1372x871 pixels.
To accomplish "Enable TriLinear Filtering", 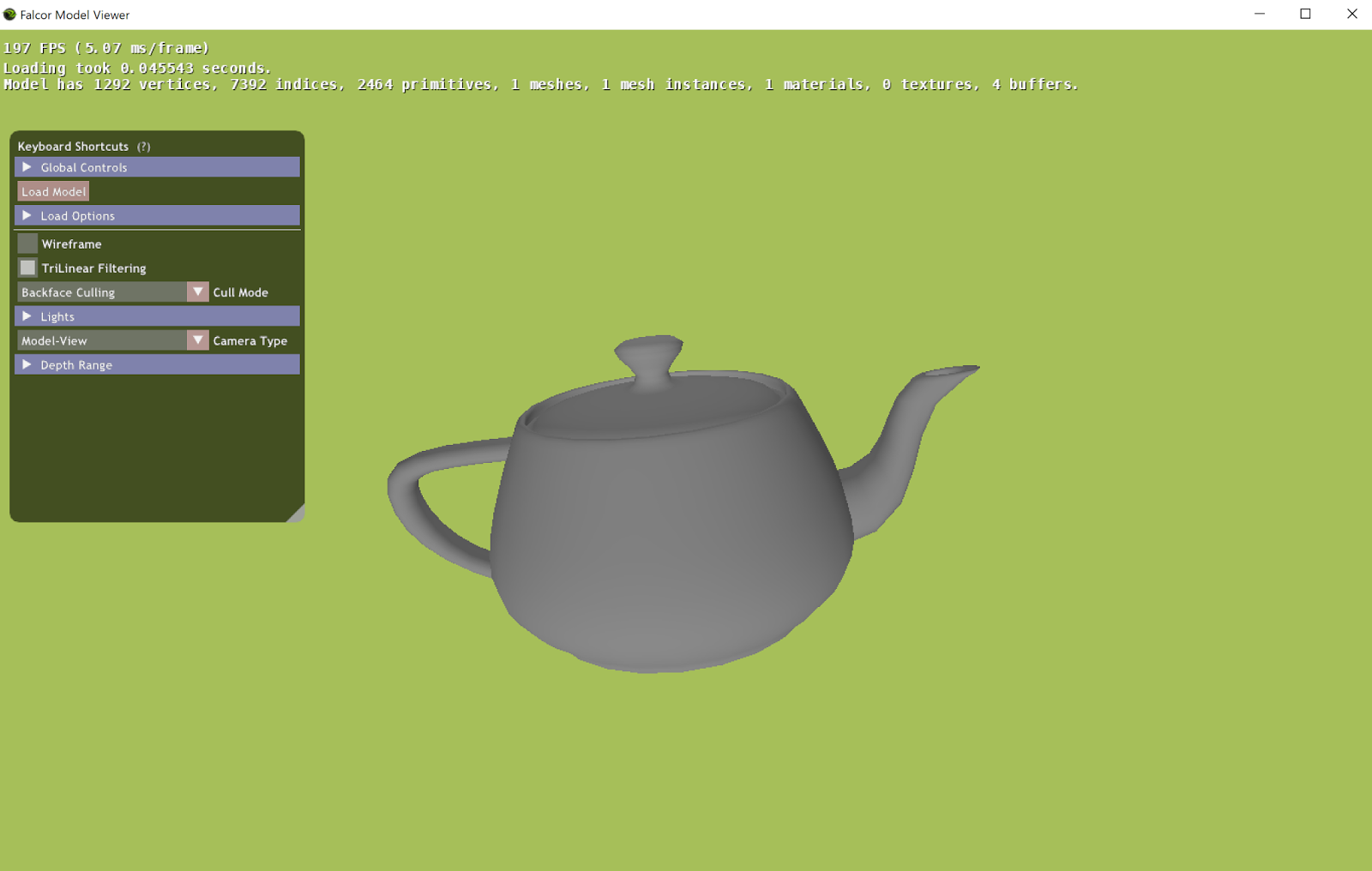I will pyautogui.click(x=27, y=267).
